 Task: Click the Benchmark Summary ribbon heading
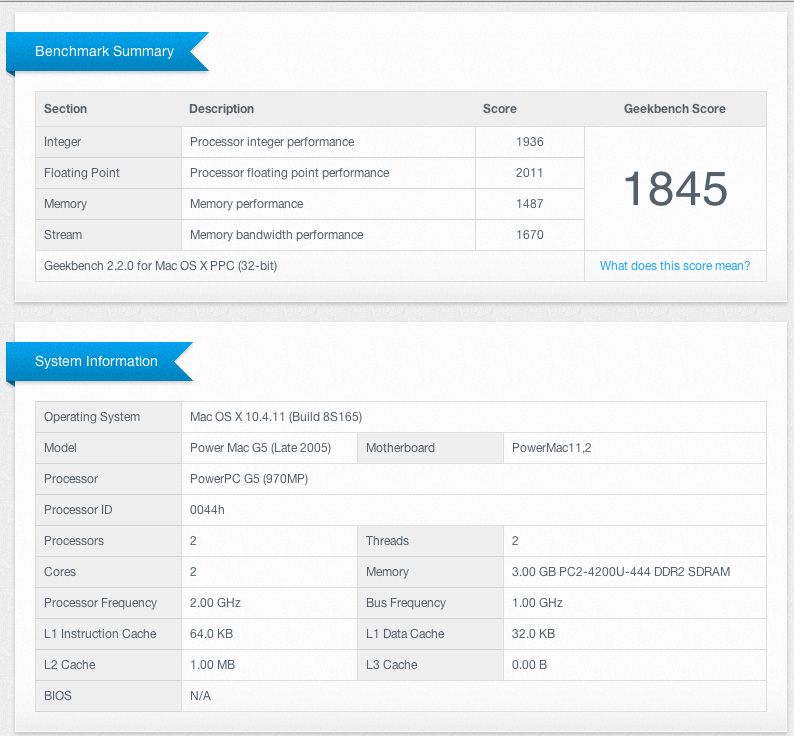(104, 52)
